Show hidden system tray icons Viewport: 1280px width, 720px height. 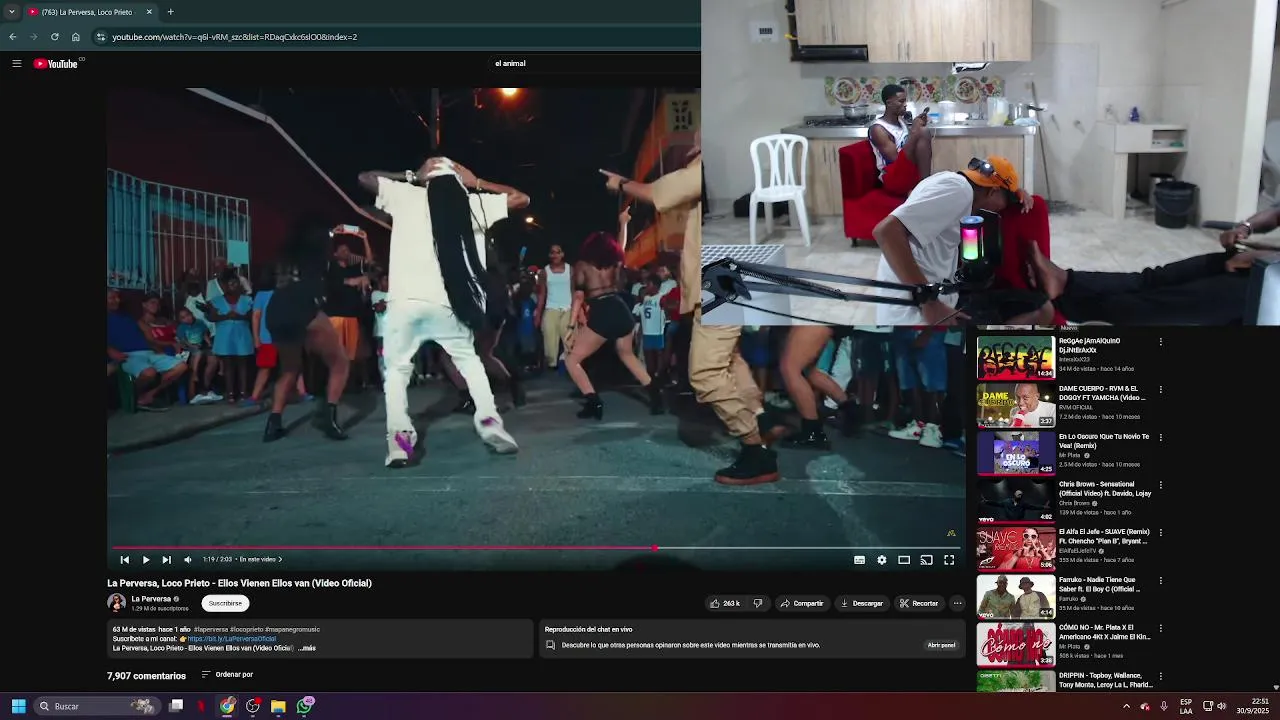point(1126,706)
